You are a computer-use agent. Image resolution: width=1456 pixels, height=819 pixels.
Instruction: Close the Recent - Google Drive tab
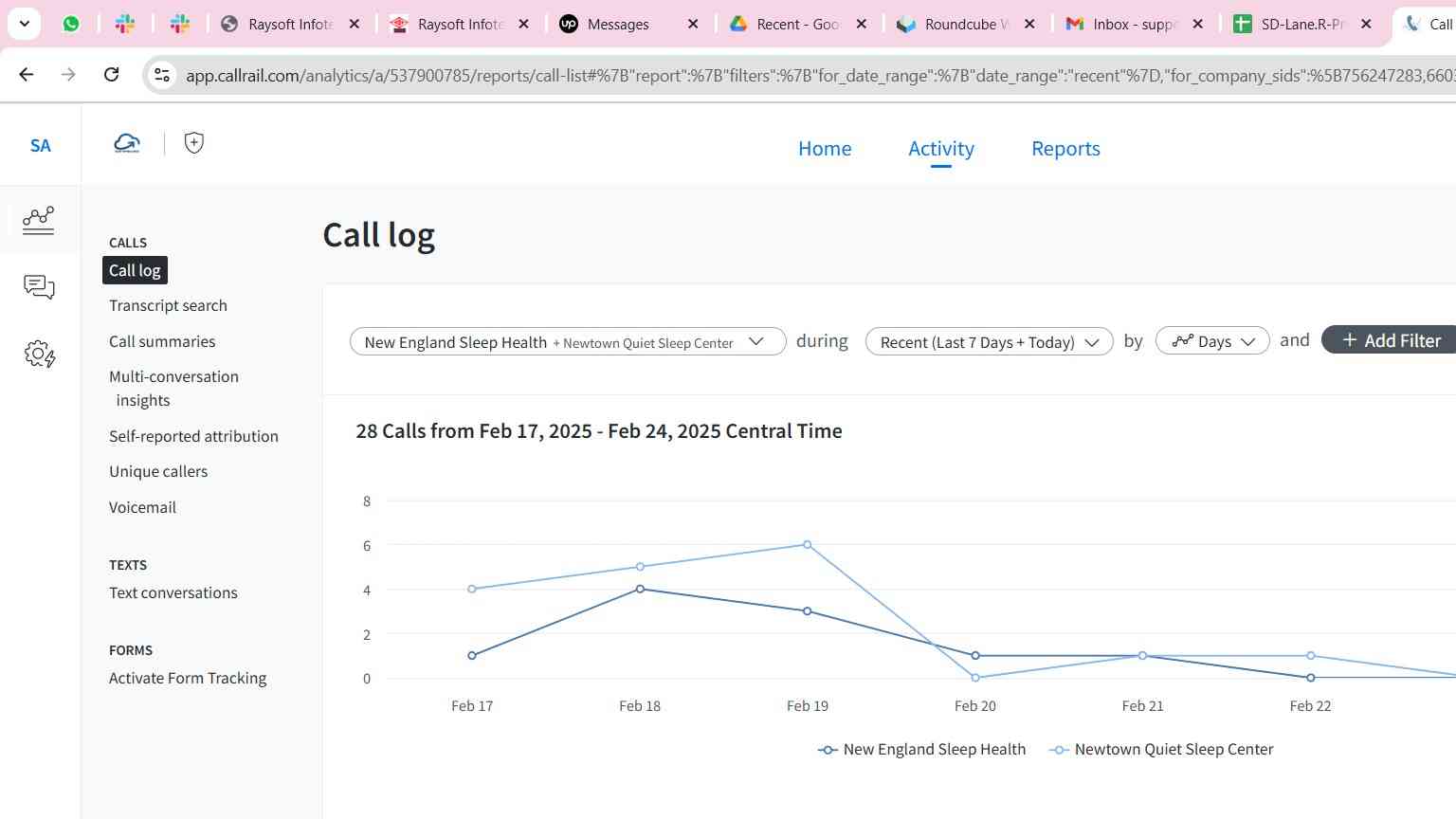(x=862, y=24)
